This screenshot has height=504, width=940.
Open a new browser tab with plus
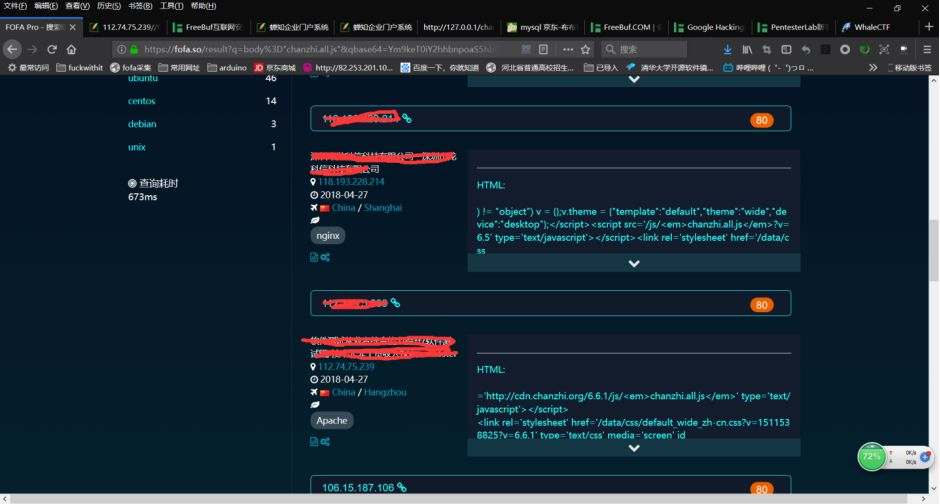(929, 26)
